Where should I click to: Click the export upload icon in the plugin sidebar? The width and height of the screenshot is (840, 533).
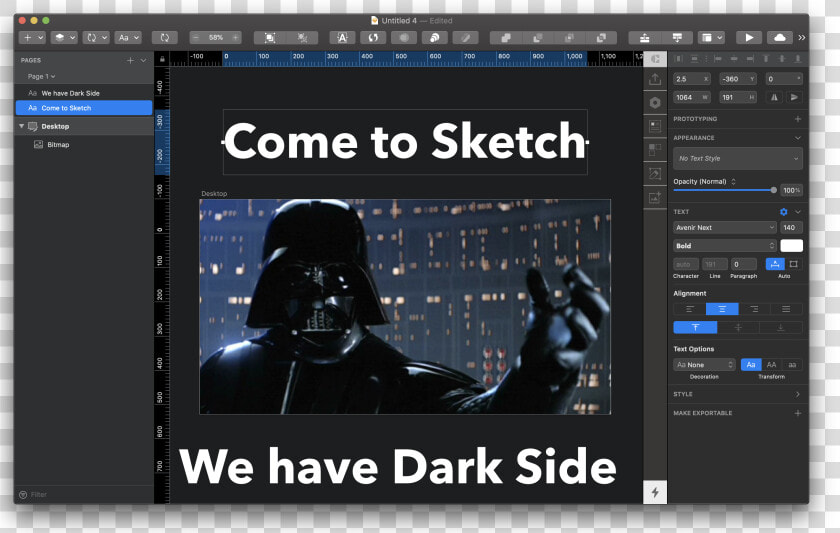[655, 79]
